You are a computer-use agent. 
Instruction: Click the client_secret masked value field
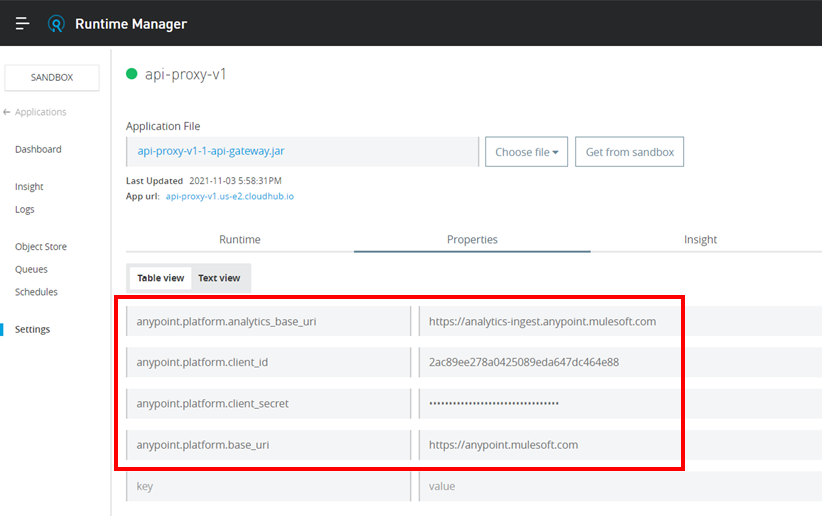(550, 403)
